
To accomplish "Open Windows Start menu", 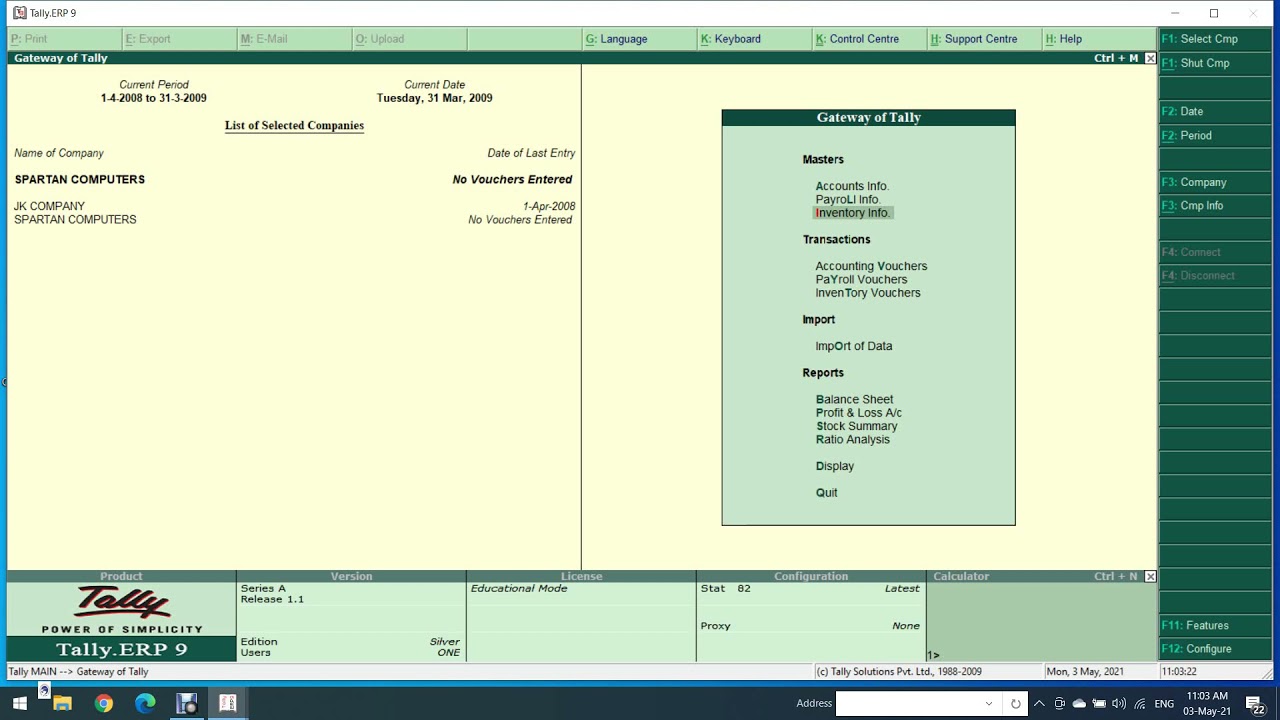I will pos(20,704).
